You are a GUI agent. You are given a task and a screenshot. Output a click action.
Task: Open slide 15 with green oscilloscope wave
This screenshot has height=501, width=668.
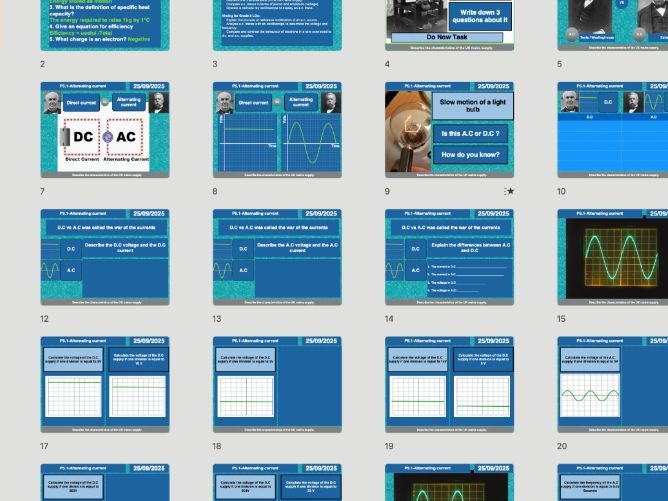[x=612, y=257]
